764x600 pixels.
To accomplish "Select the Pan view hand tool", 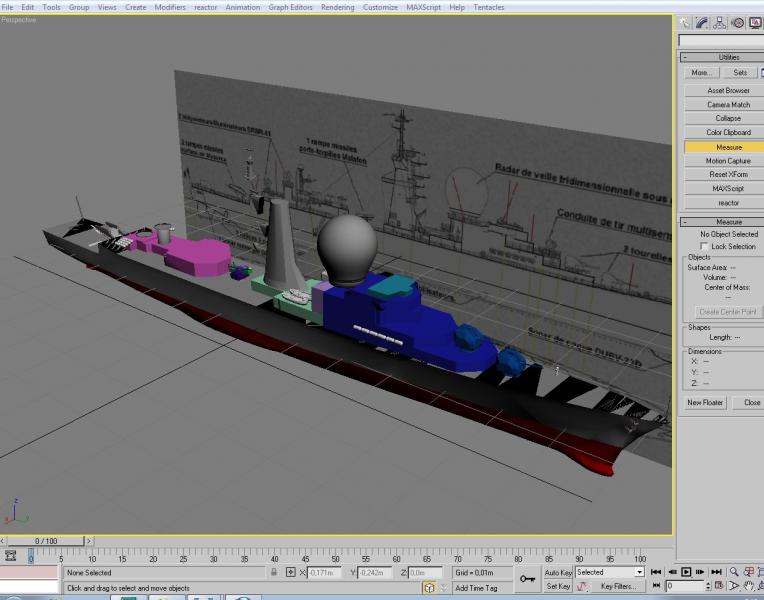I will tap(749, 586).
